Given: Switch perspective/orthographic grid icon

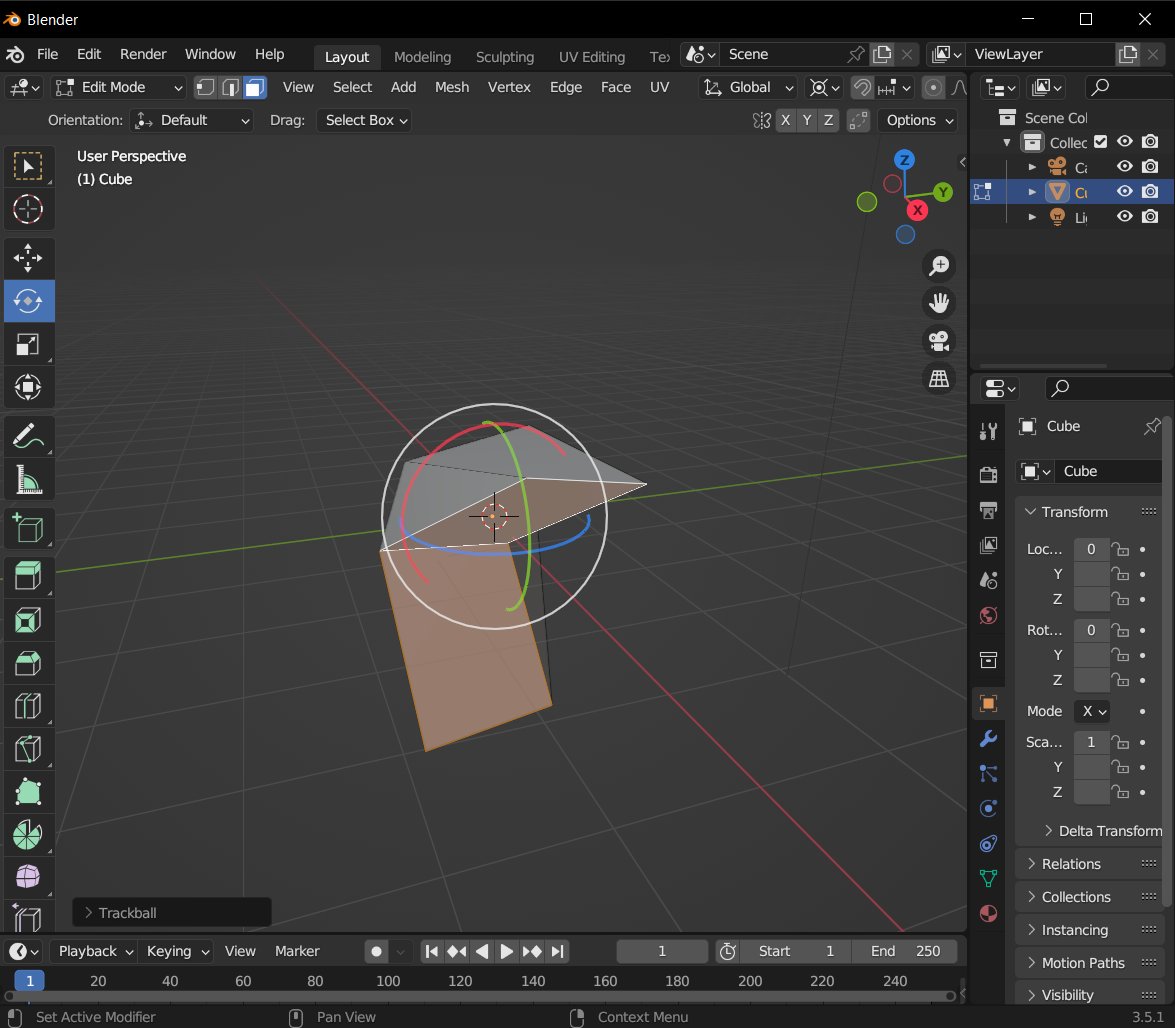Looking at the screenshot, I should coord(939,378).
